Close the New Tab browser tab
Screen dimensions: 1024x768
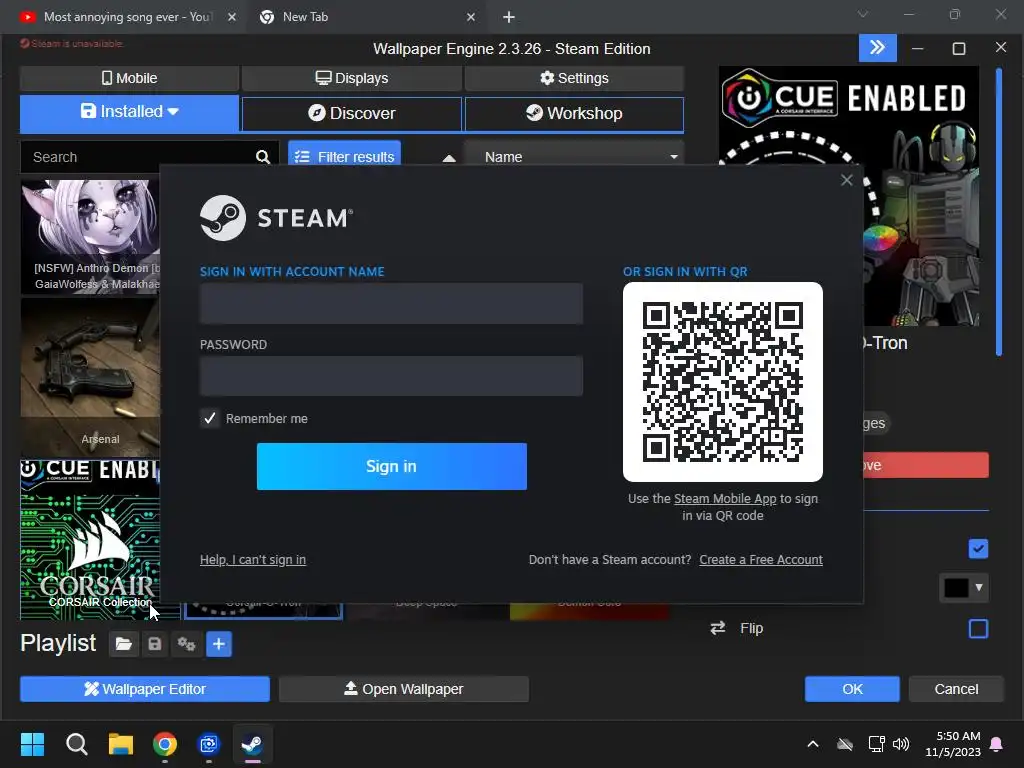click(471, 17)
